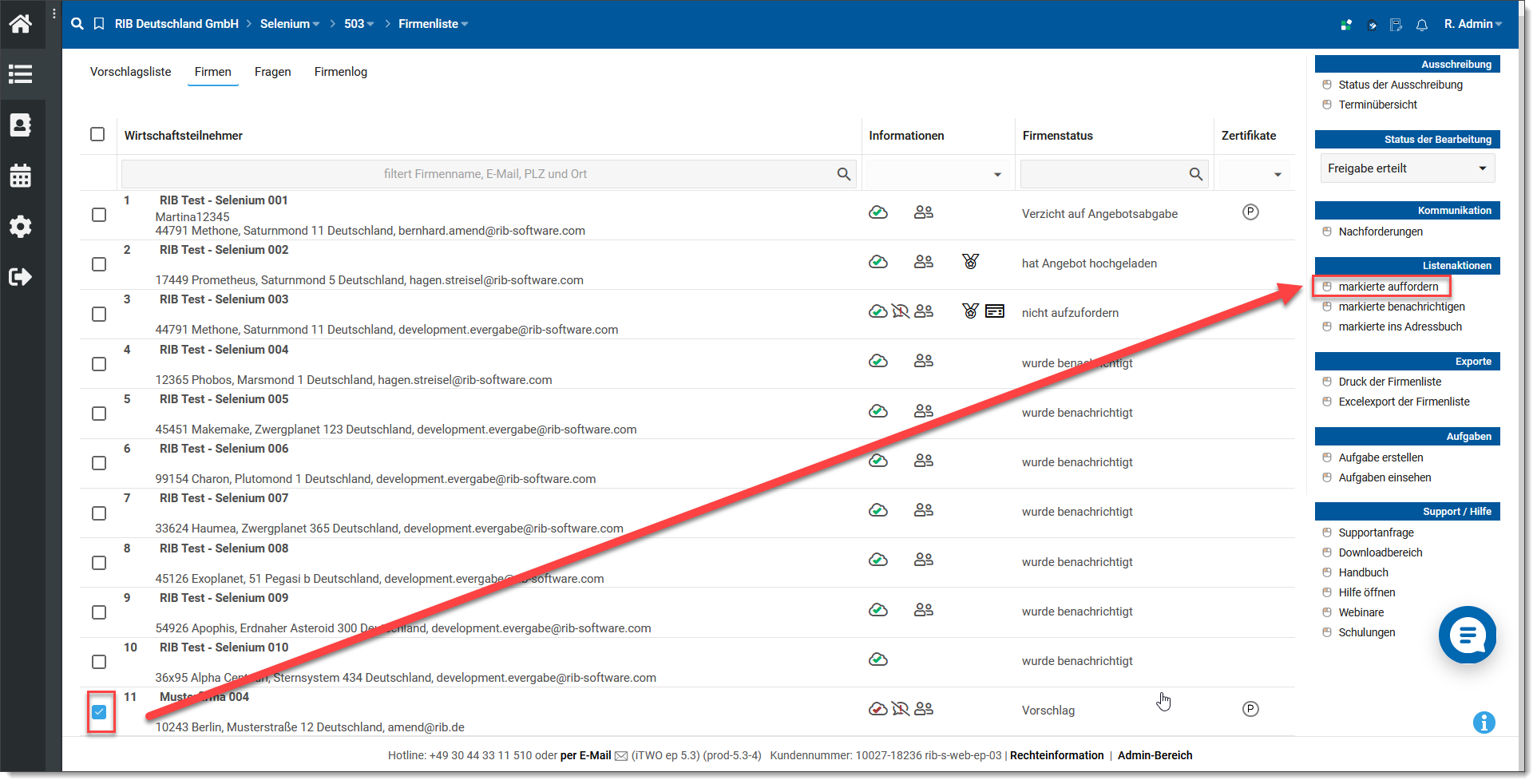This screenshot has width=1537, height=784.
Task: Click Aufgabe erstellen
Action: (x=1381, y=457)
